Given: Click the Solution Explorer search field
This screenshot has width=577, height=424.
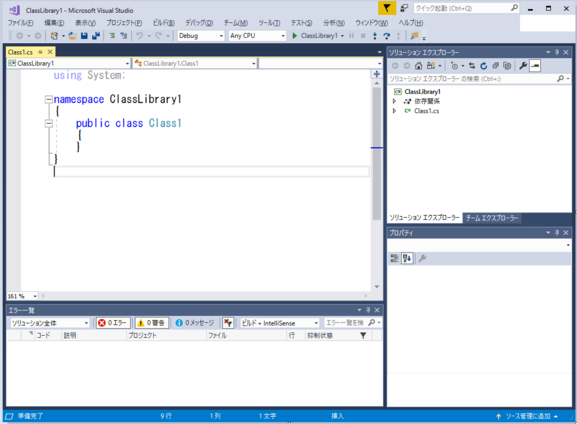Looking at the screenshot, I should point(479,78).
